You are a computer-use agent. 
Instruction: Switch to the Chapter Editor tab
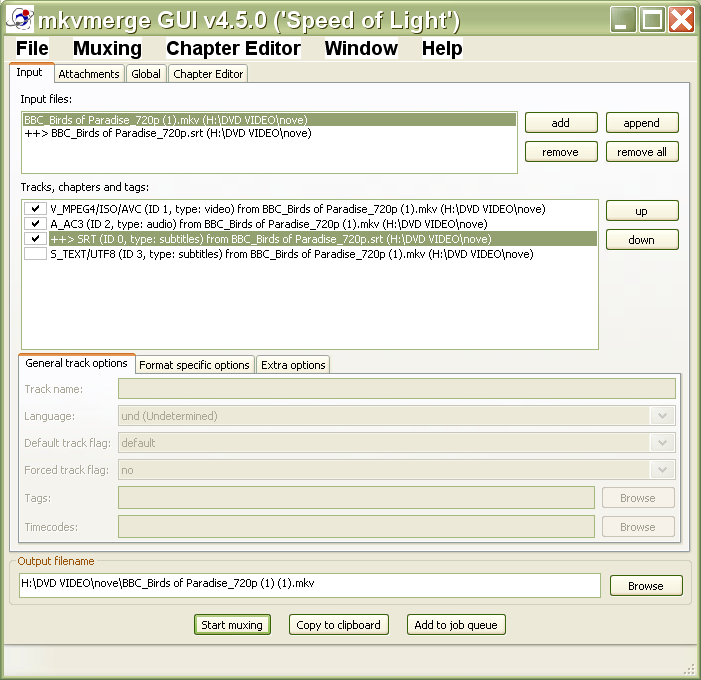tap(208, 74)
